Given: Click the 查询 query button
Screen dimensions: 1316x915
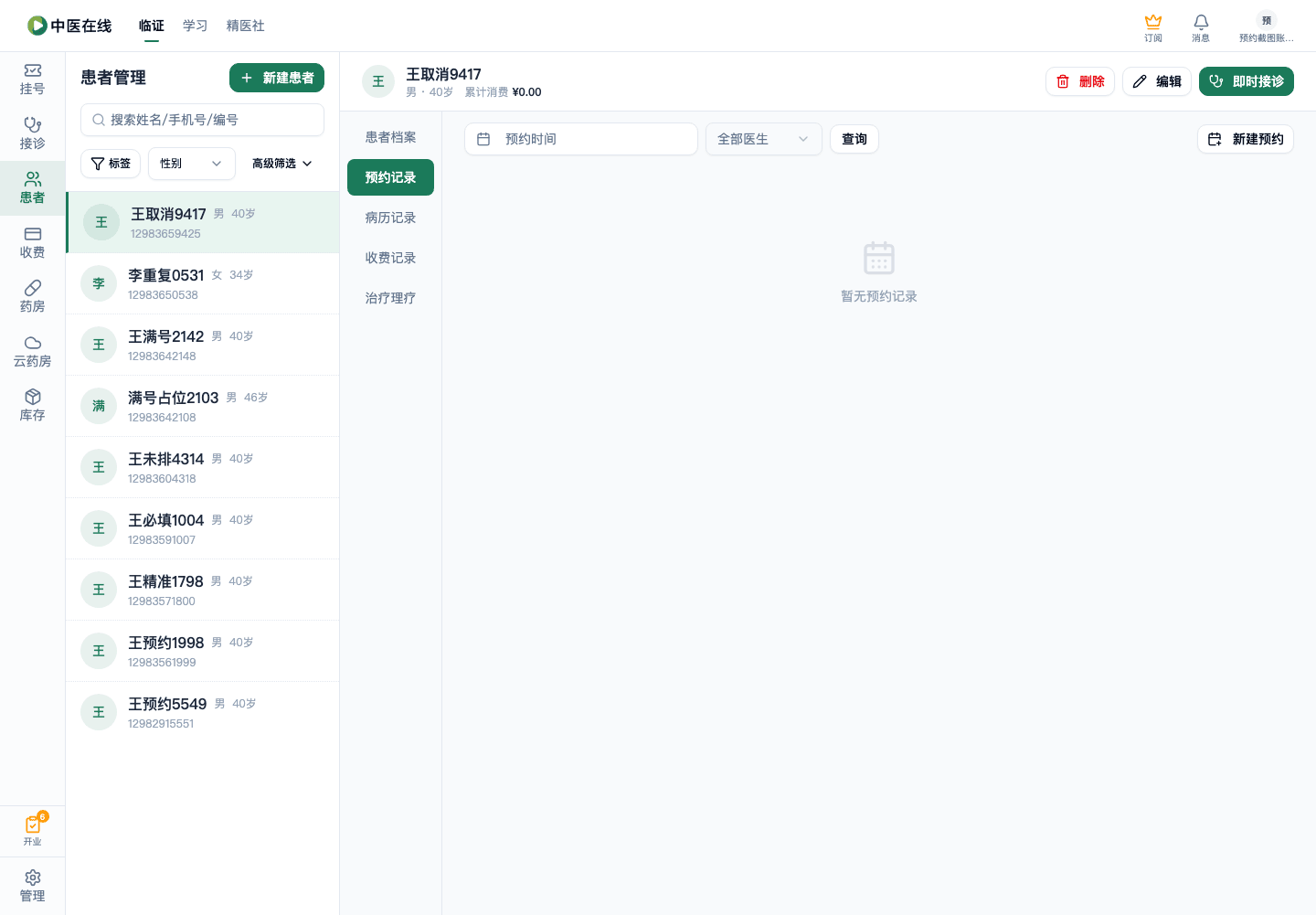Looking at the screenshot, I should 854,139.
